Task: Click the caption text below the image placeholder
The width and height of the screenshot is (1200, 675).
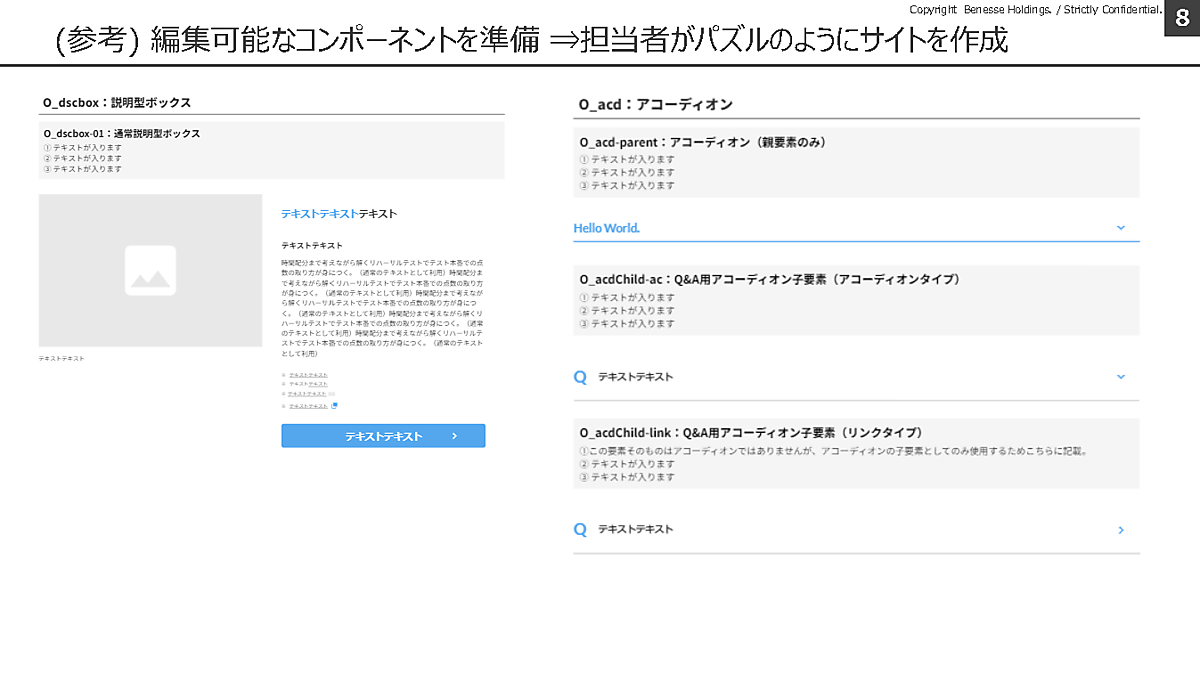Action: point(61,358)
